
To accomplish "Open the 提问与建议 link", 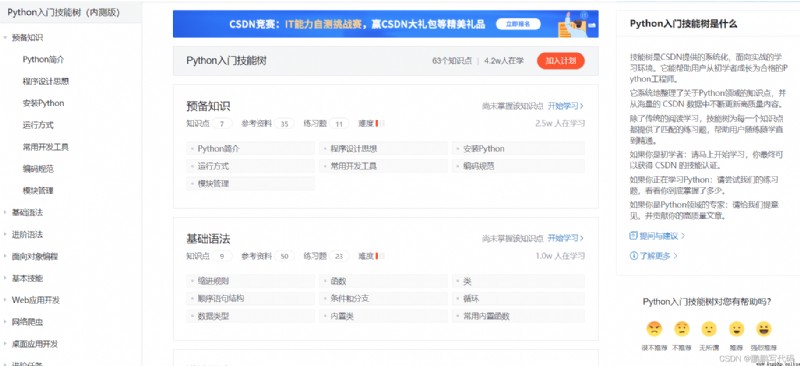I will [659, 236].
